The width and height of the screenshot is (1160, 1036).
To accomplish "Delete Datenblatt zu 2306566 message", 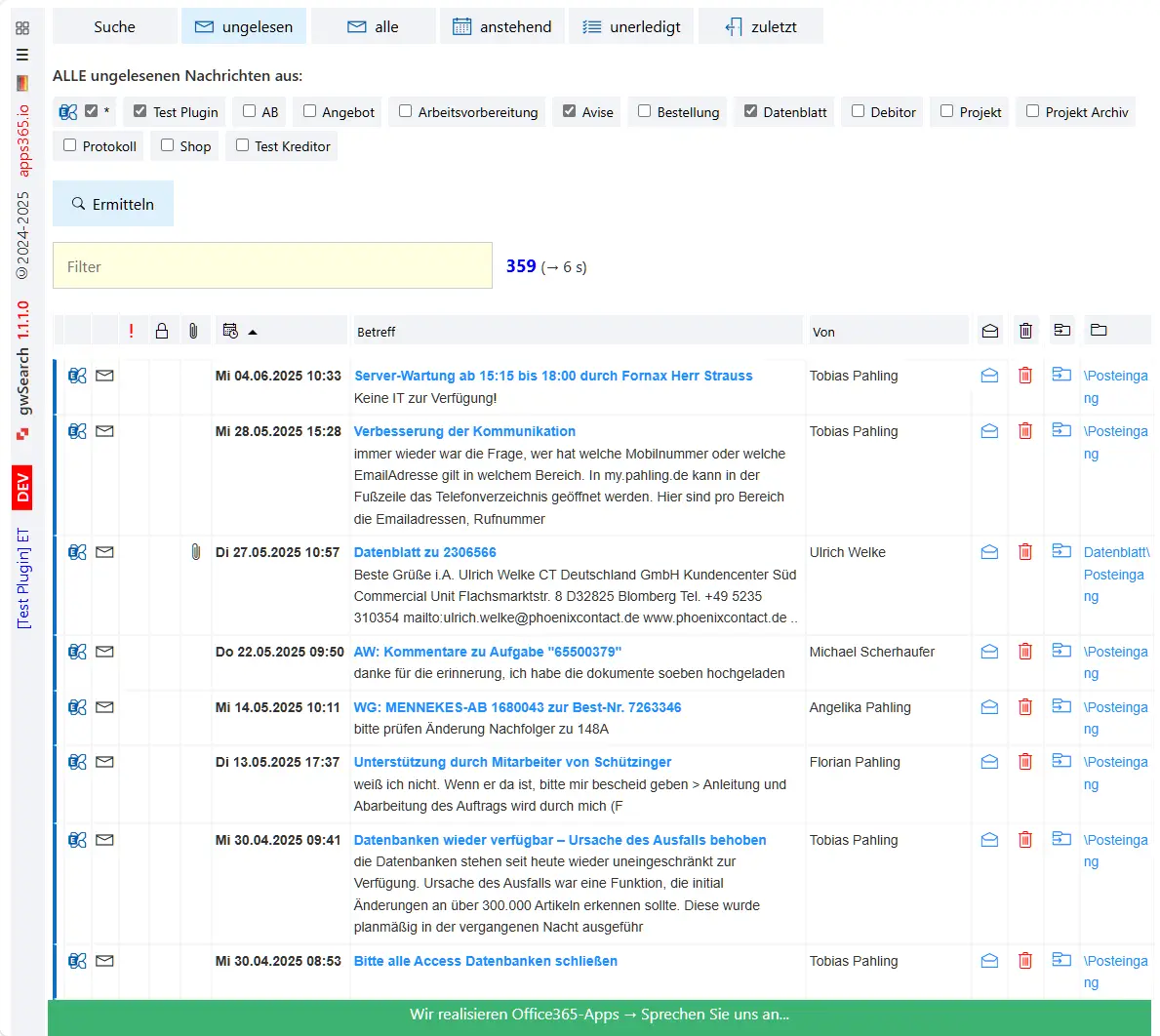I will 1024,551.
